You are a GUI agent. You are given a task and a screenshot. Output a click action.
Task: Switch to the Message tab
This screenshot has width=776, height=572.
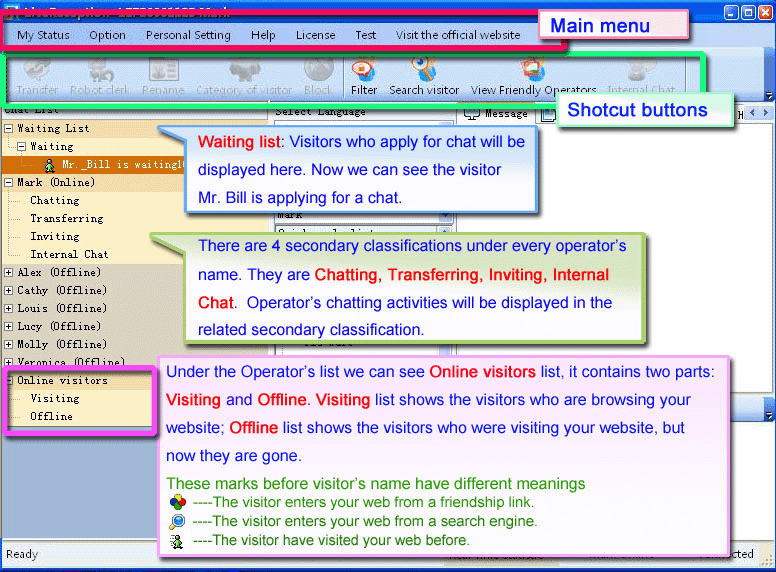(x=496, y=114)
